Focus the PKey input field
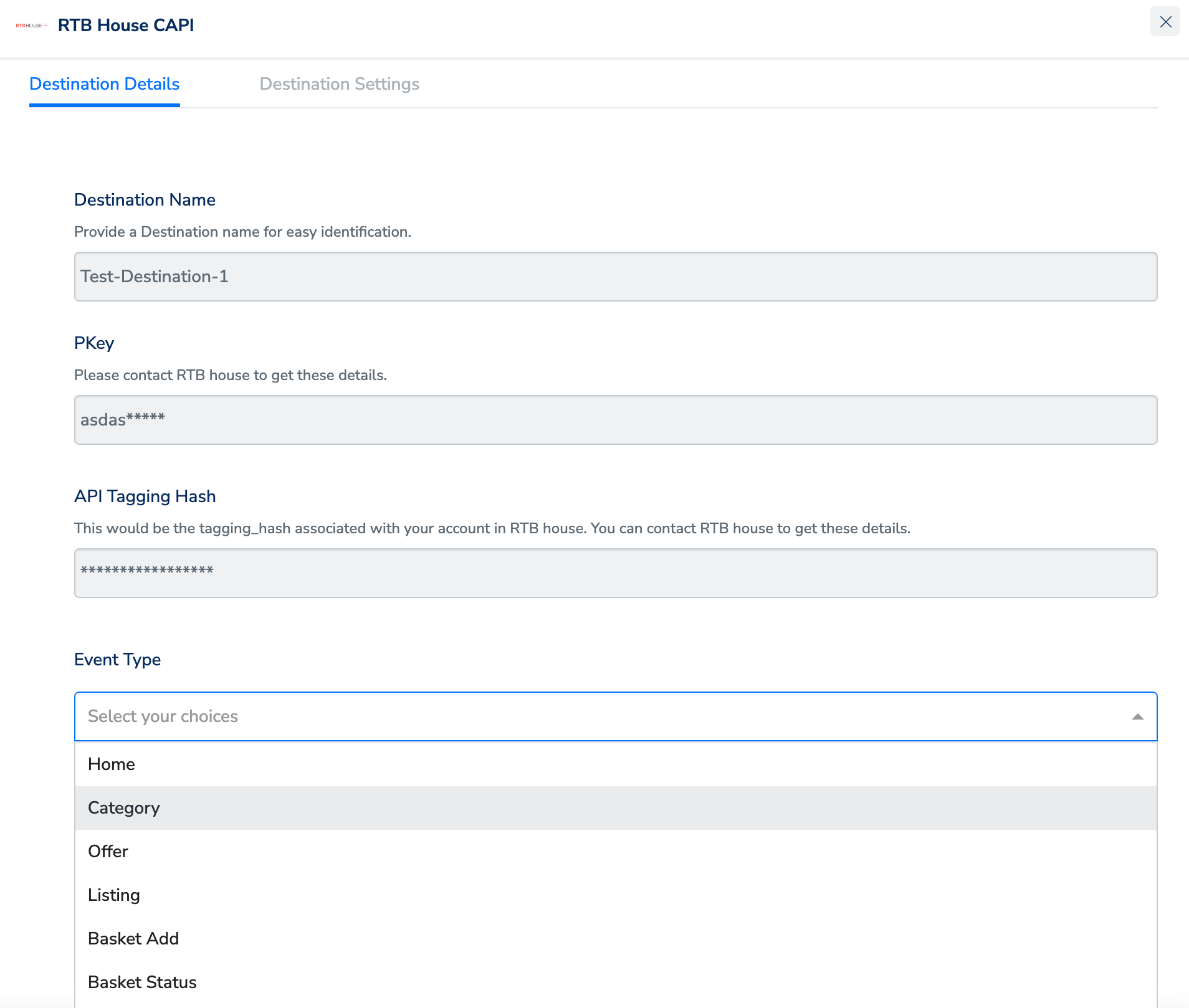This screenshot has height=1008, width=1189. tap(615, 420)
